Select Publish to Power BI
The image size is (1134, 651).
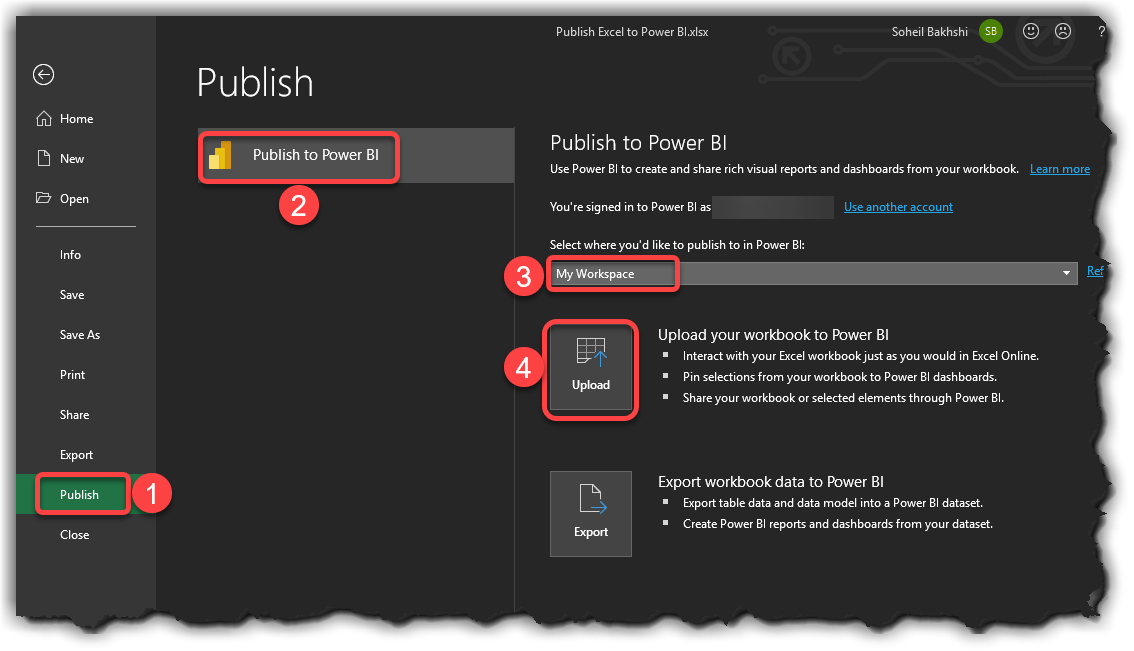pyautogui.click(x=298, y=156)
